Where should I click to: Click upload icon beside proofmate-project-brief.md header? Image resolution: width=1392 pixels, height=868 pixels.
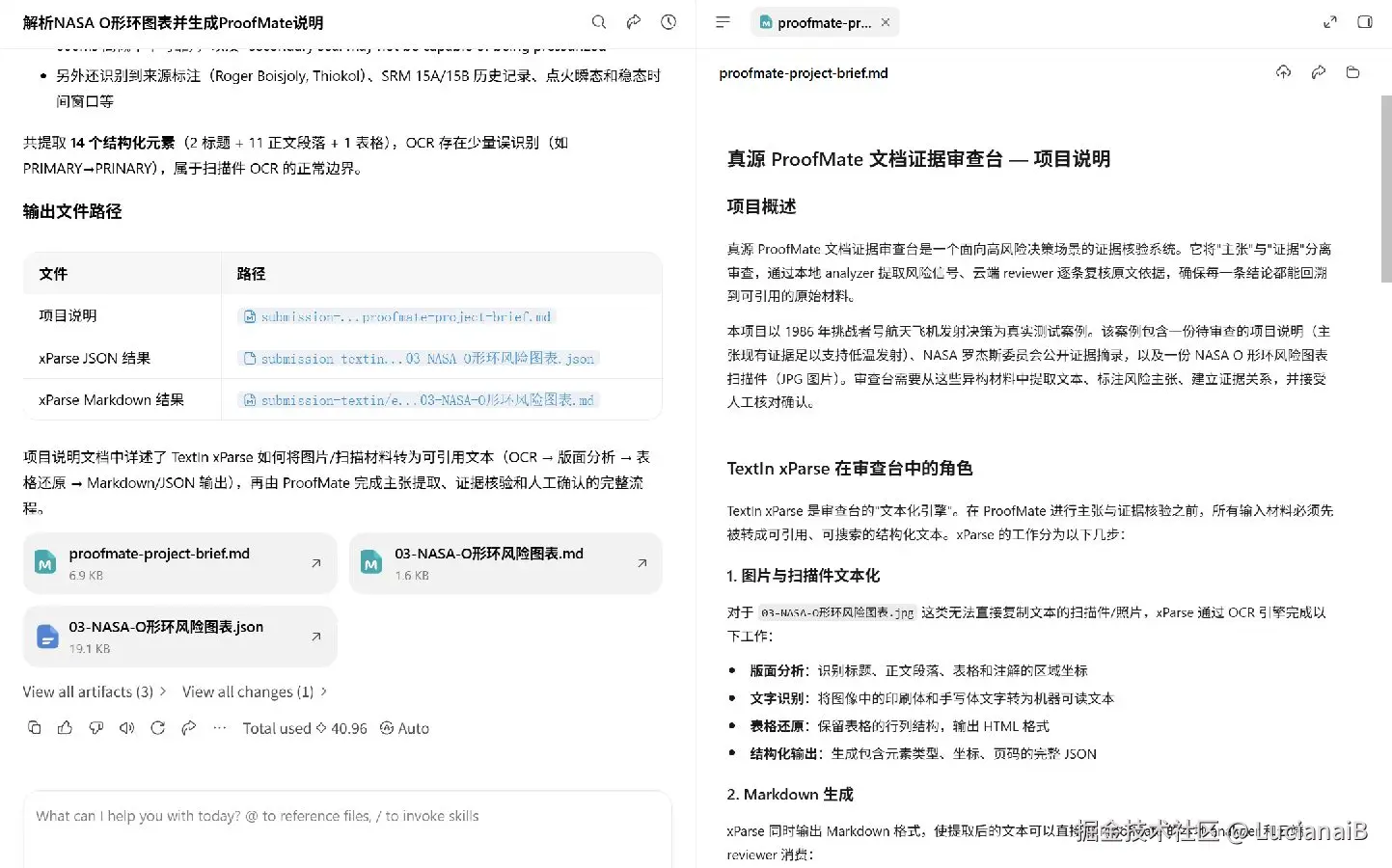tap(1283, 72)
